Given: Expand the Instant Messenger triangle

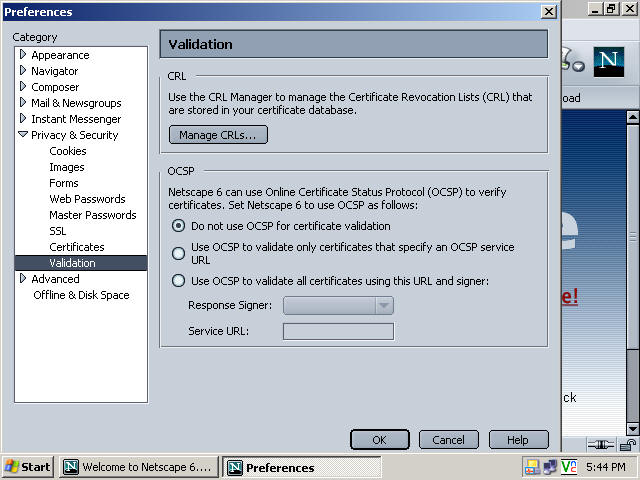Looking at the screenshot, I should click(x=23, y=118).
